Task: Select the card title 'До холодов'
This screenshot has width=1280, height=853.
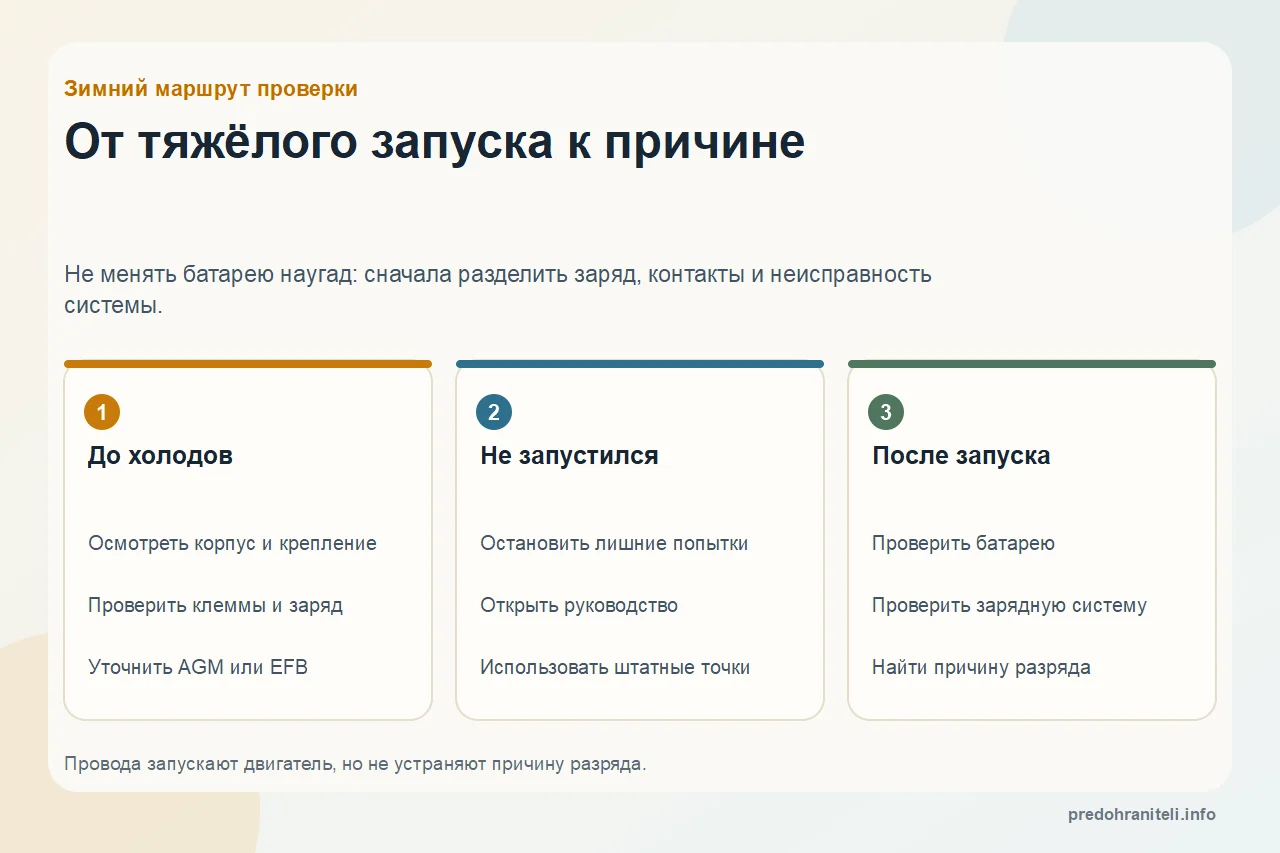Action: click(160, 456)
